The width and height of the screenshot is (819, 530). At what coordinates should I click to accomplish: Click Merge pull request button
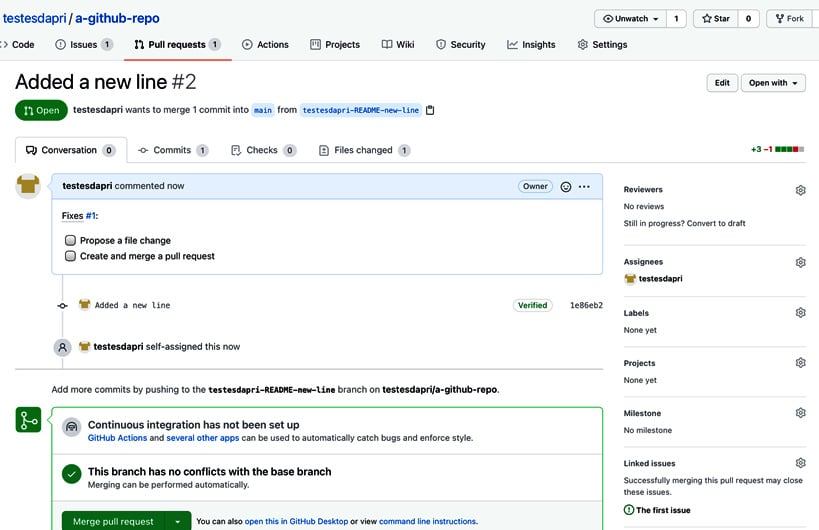(x=113, y=521)
